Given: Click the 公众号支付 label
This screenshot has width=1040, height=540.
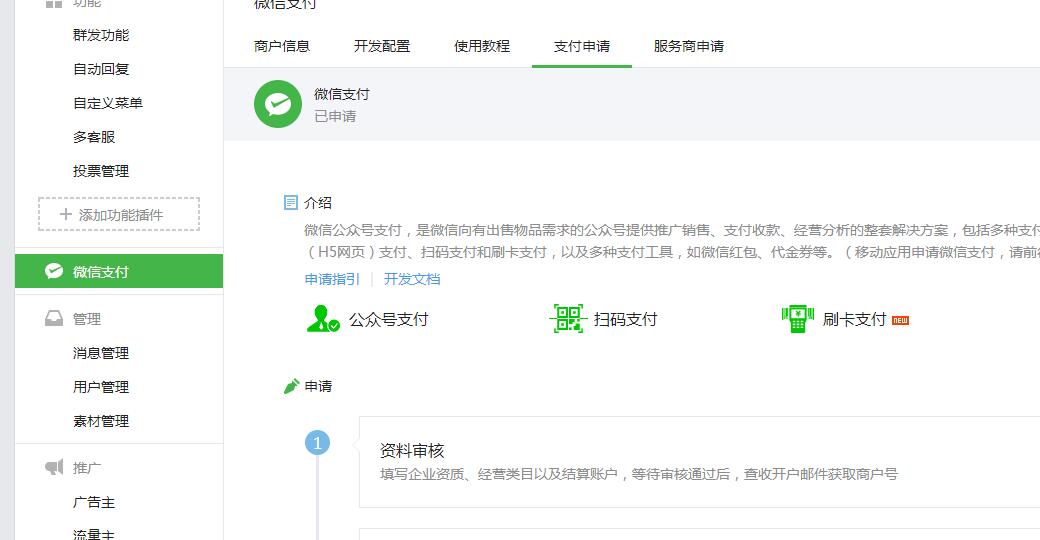Looking at the screenshot, I should coord(389,320).
